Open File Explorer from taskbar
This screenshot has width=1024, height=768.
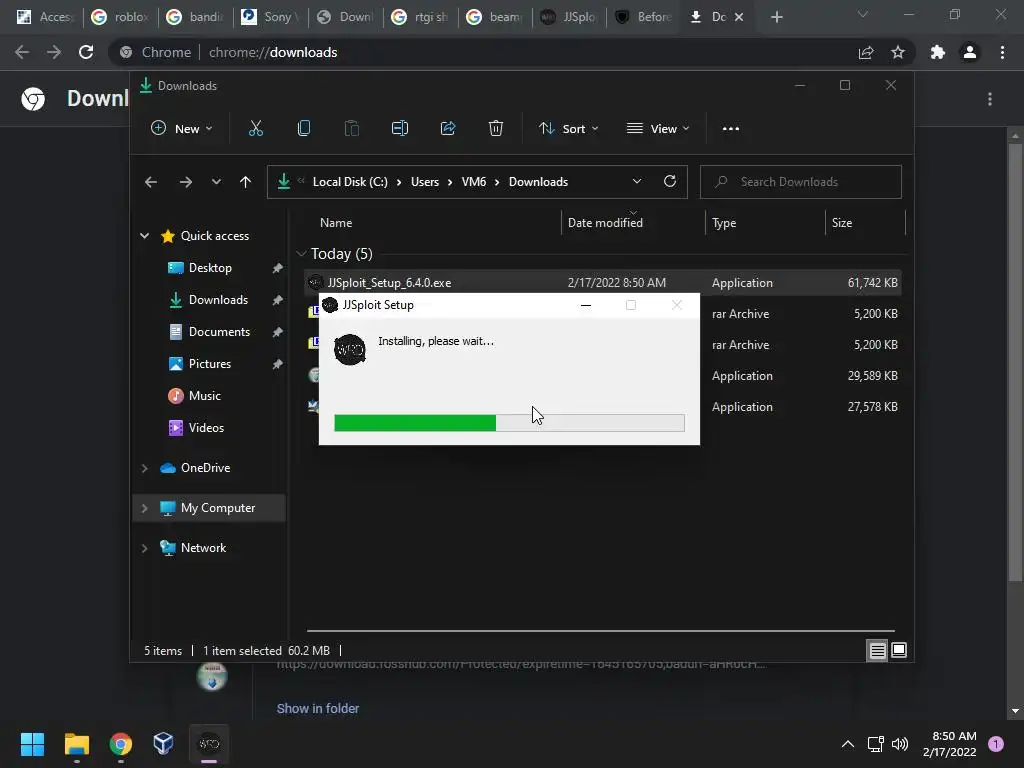click(76, 744)
